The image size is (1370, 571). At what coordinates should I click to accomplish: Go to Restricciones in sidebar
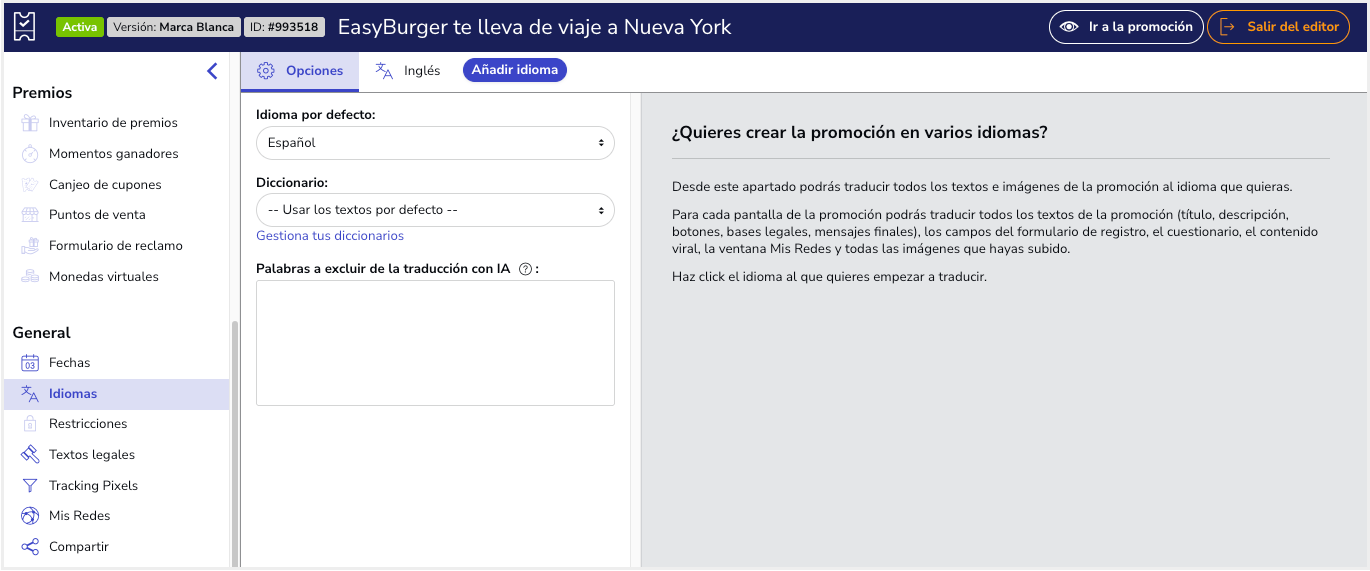point(116,424)
